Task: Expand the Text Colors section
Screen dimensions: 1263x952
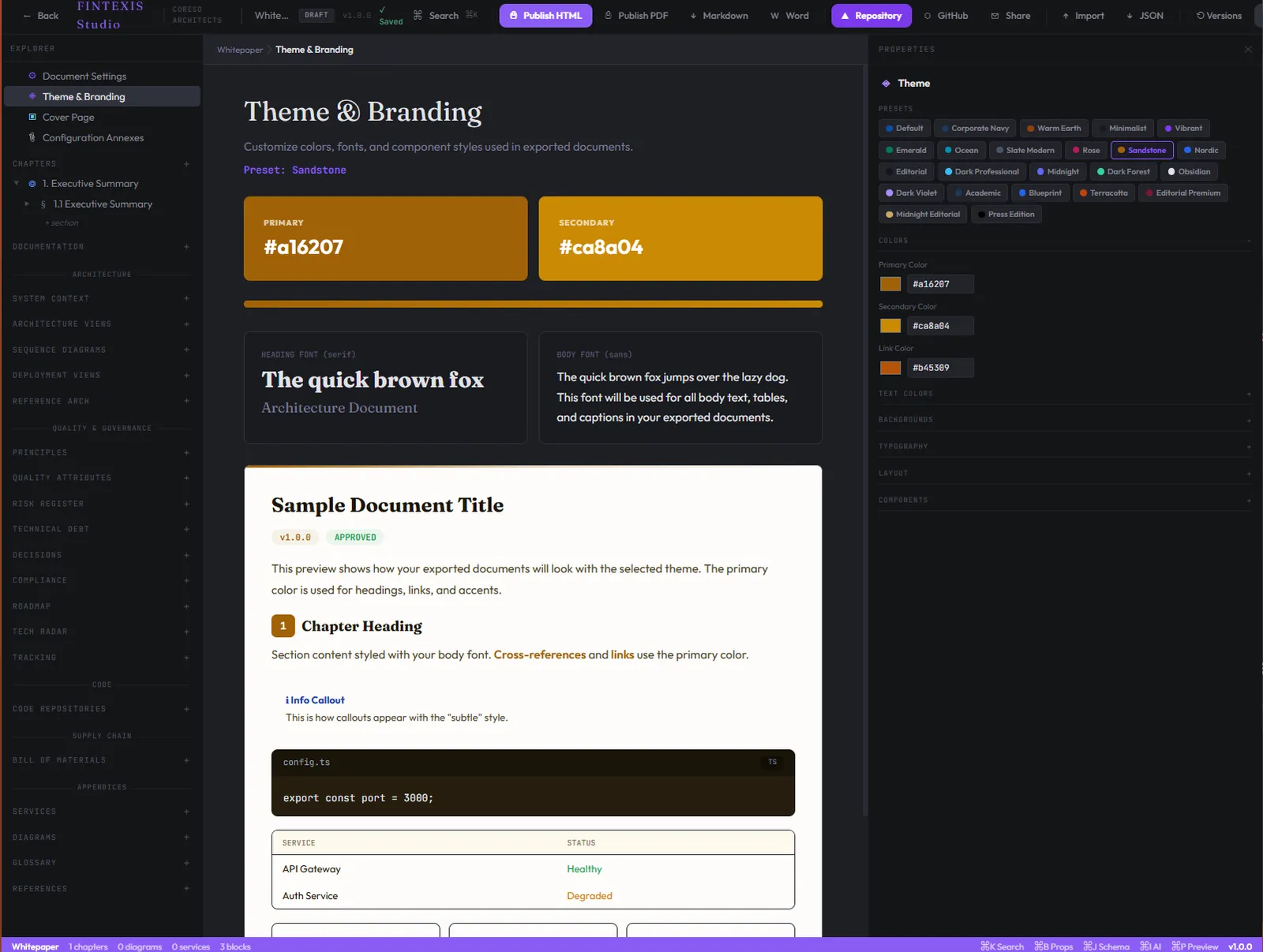Action: click(x=1065, y=394)
